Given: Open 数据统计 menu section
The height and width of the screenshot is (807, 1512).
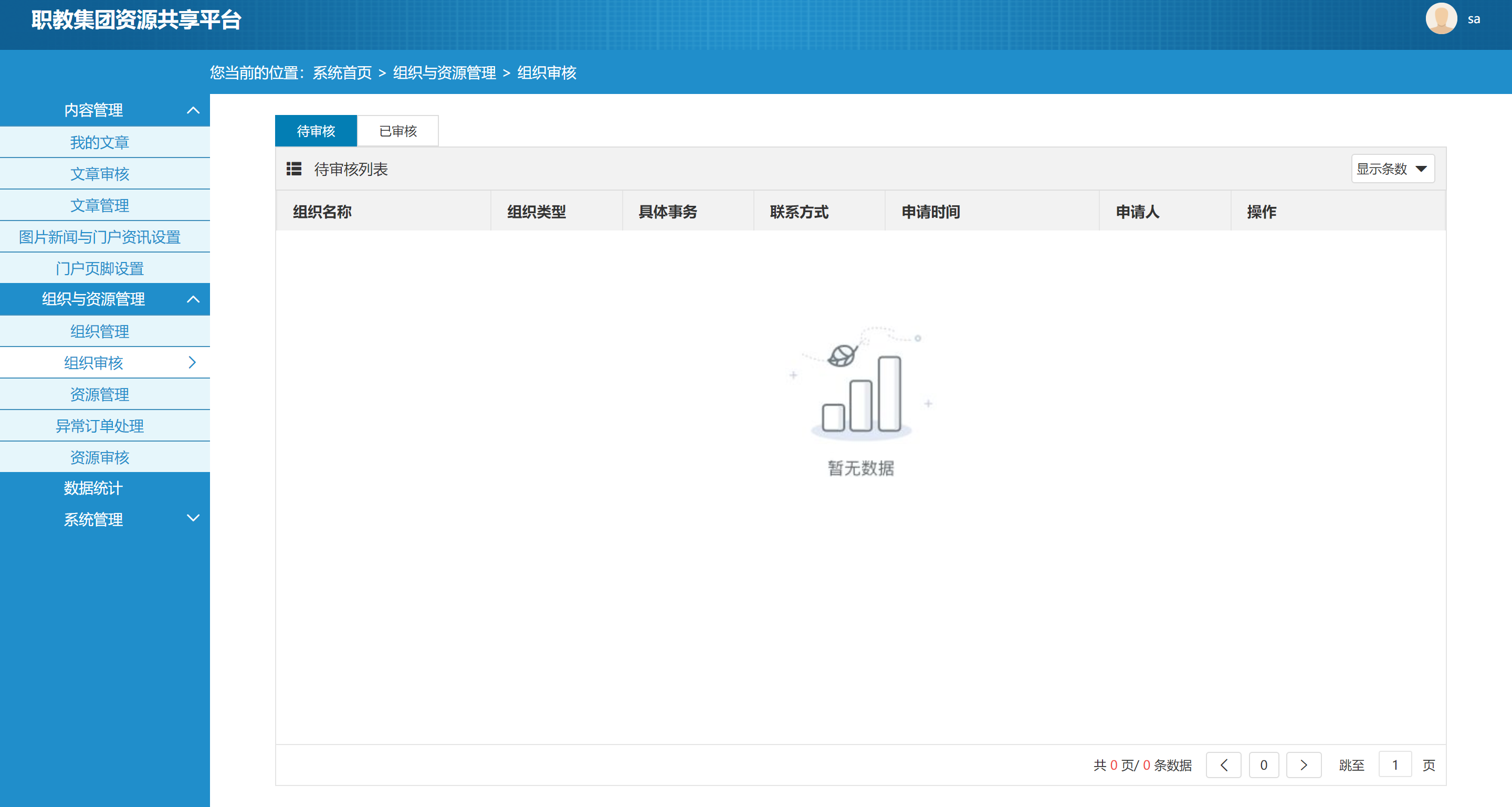Looking at the screenshot, I should point(93,488).
